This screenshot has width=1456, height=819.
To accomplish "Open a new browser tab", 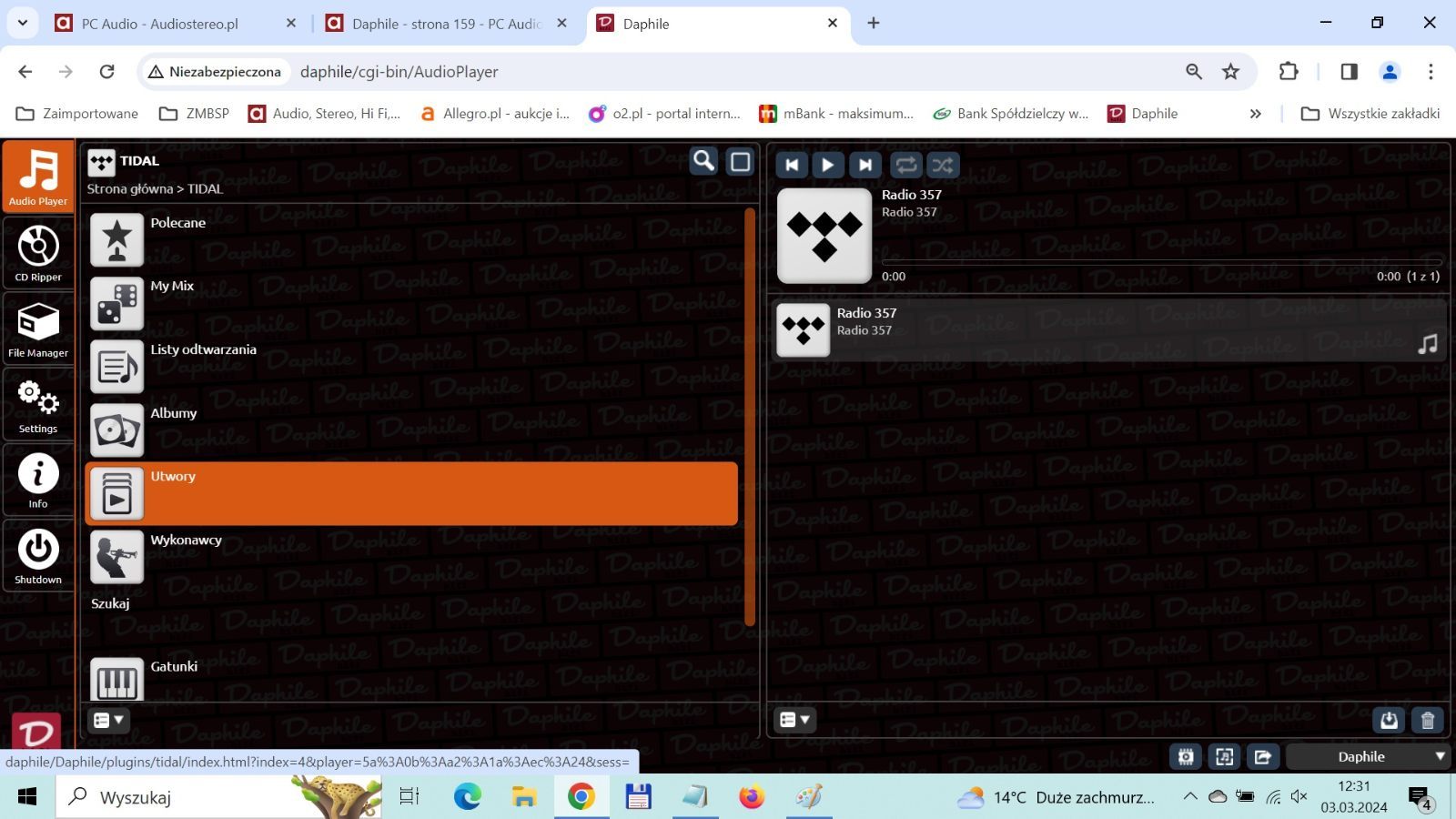I will point(874,24).
